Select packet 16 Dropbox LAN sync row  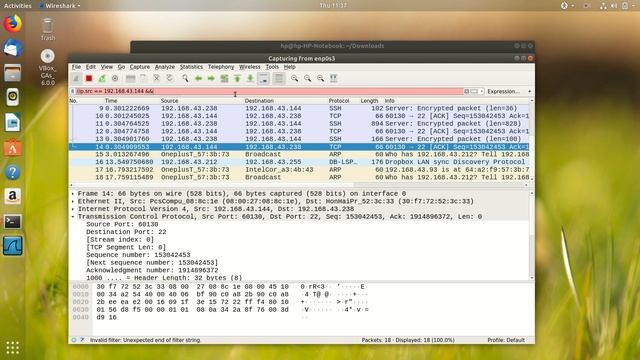(300, 162)
